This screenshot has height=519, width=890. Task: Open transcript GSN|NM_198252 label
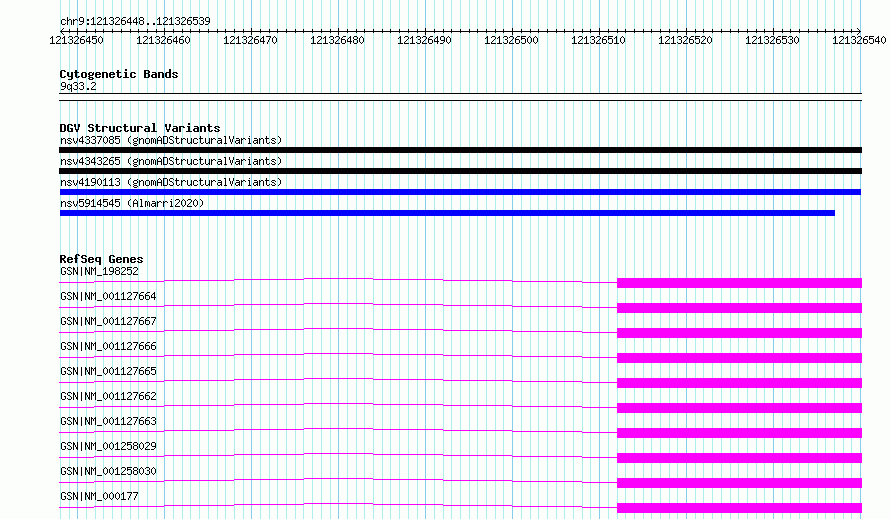point(99,271)
